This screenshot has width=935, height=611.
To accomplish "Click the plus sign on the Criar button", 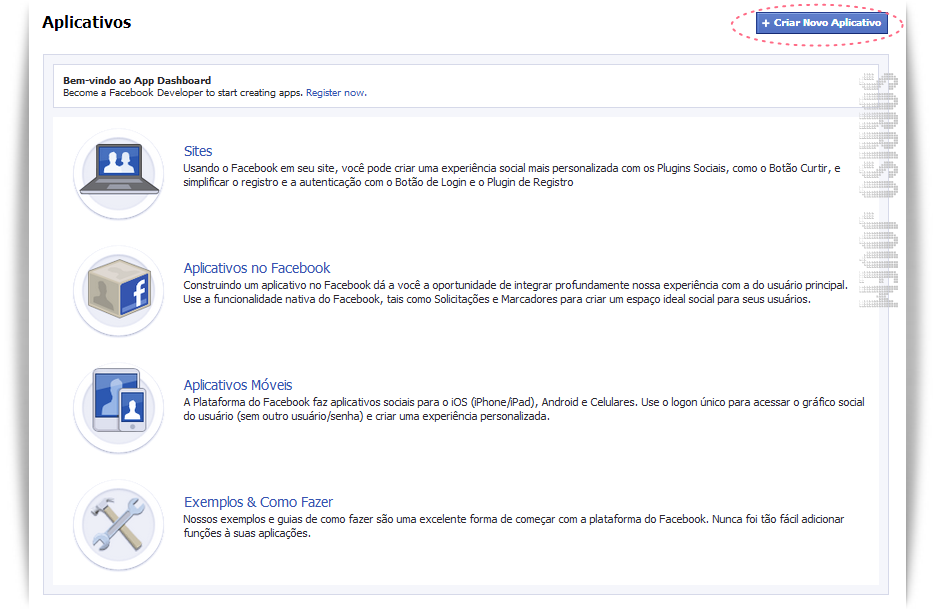I will 766,23.
